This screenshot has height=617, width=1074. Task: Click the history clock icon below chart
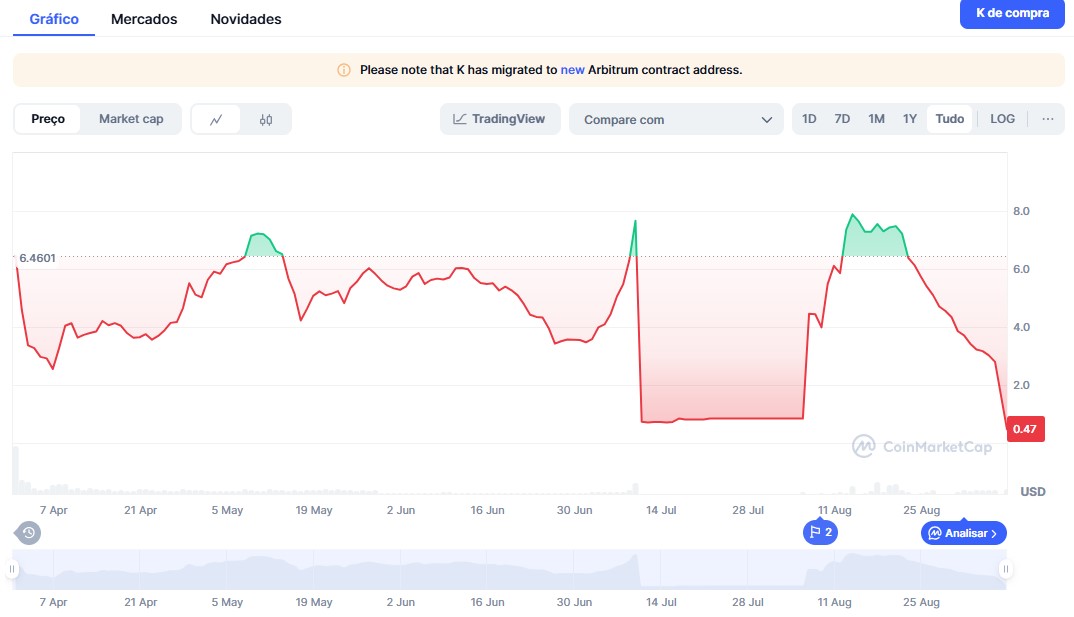click(x=28, y=533)
